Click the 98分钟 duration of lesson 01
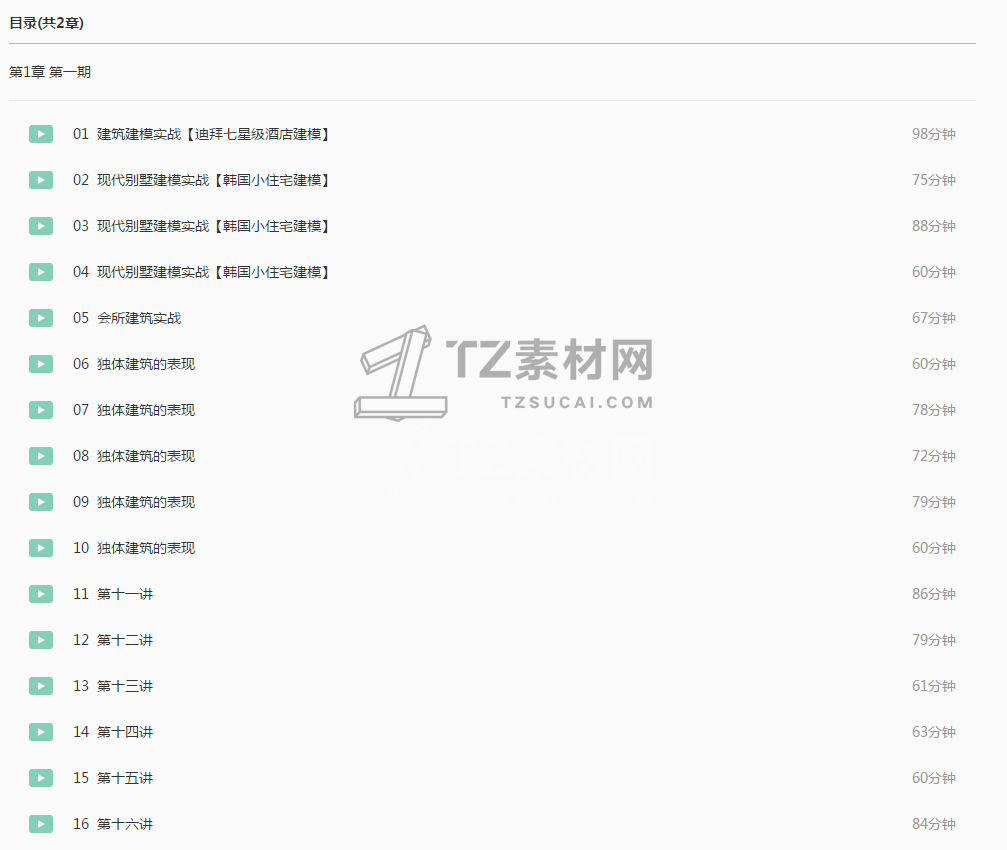The width and height of the screenshot is (1007, 850). (x=934, y=134)
